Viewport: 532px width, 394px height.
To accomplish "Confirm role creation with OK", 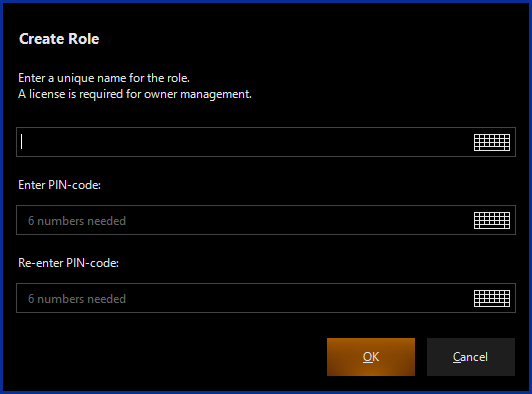I will pyautogui.click(x=371, y=357).
